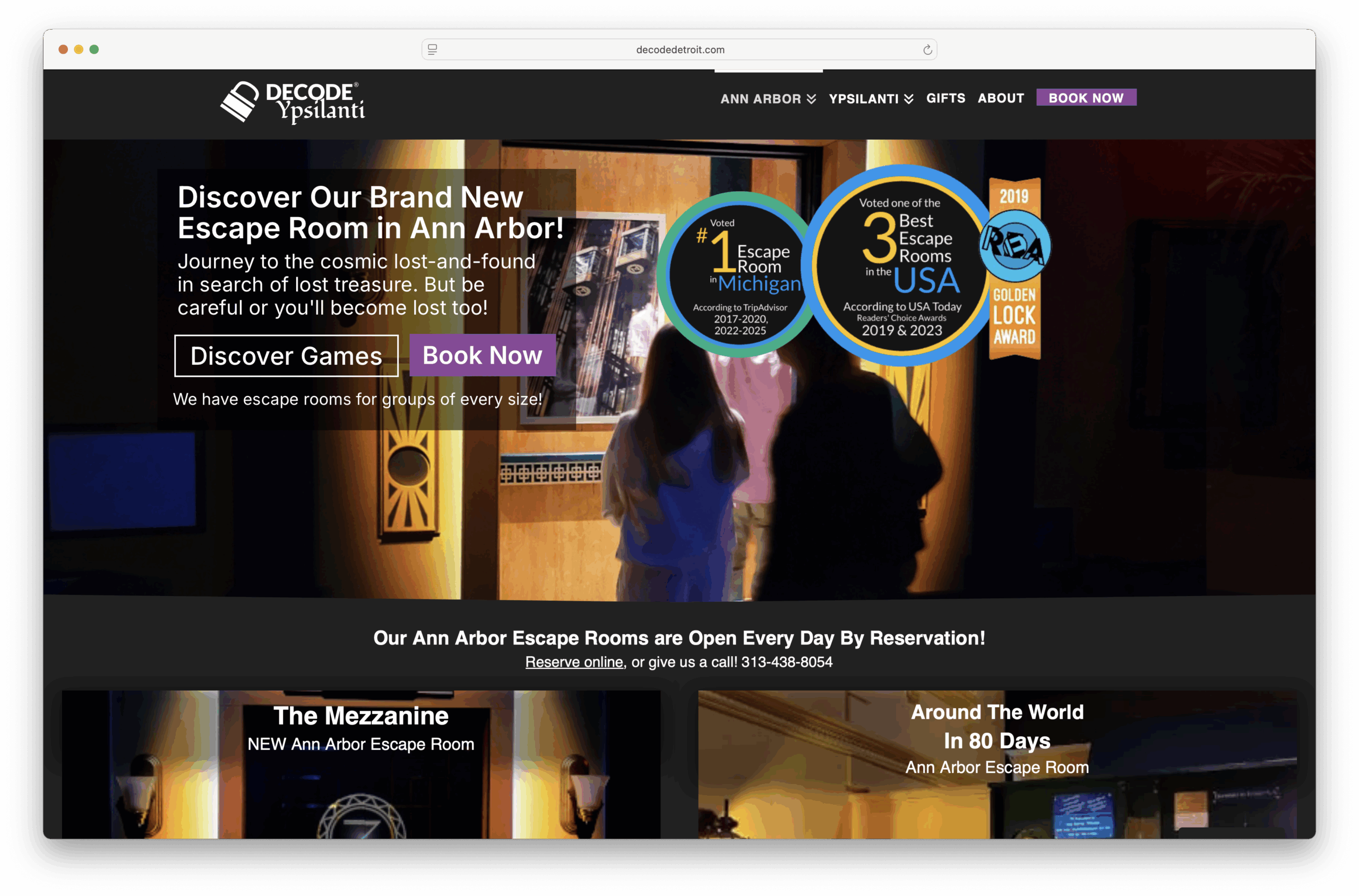Click the browser reload icon
Screen dimensions: 1359x896
[927, 50]
